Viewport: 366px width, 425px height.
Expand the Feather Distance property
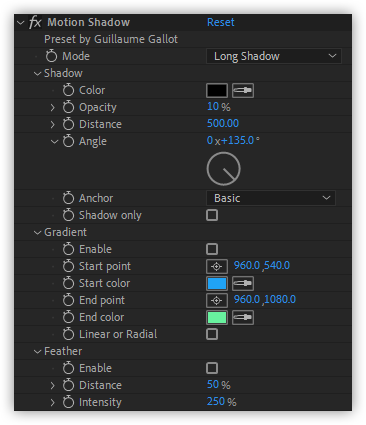pos(52,385)
